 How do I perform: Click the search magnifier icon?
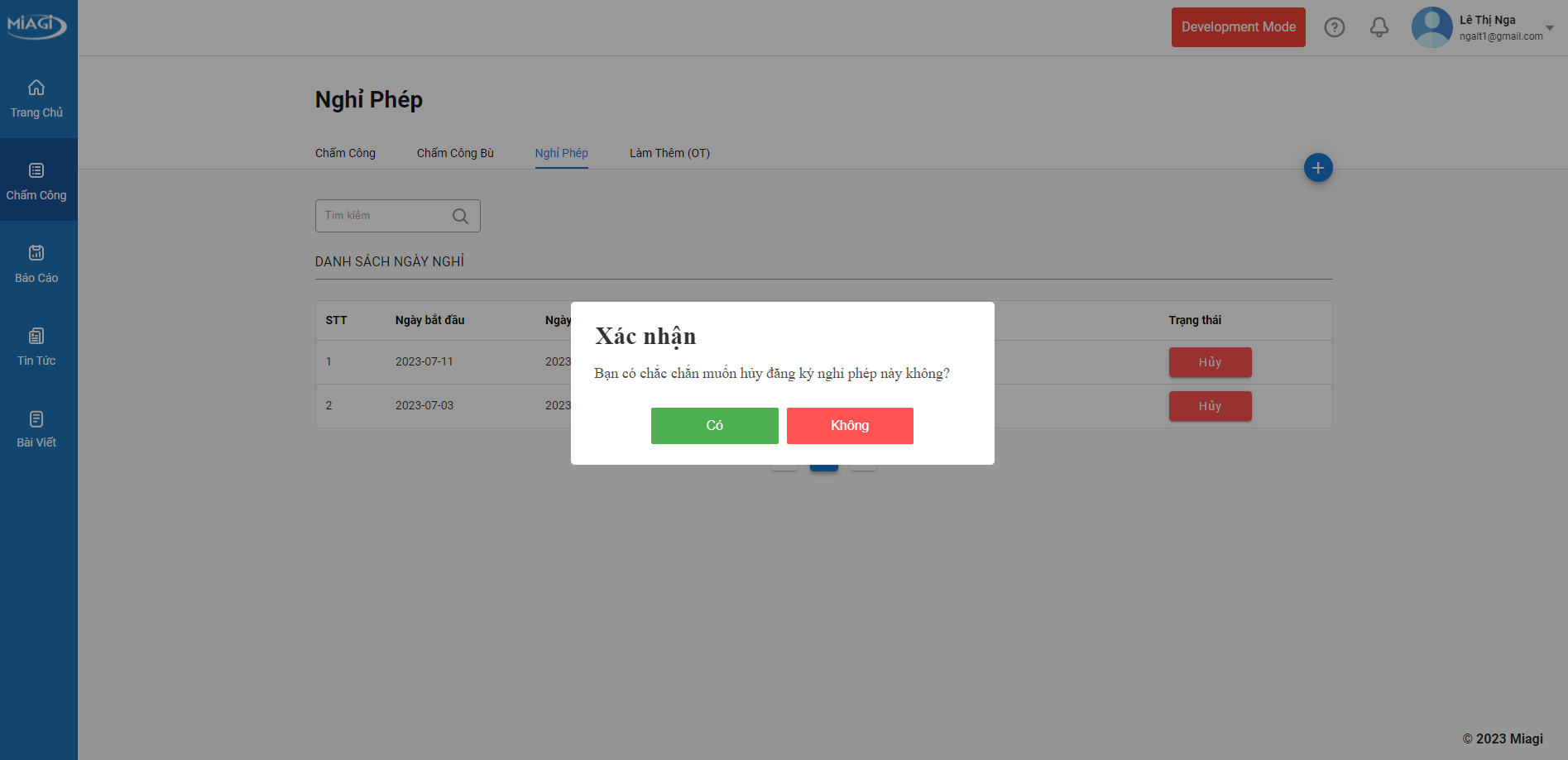460,216
